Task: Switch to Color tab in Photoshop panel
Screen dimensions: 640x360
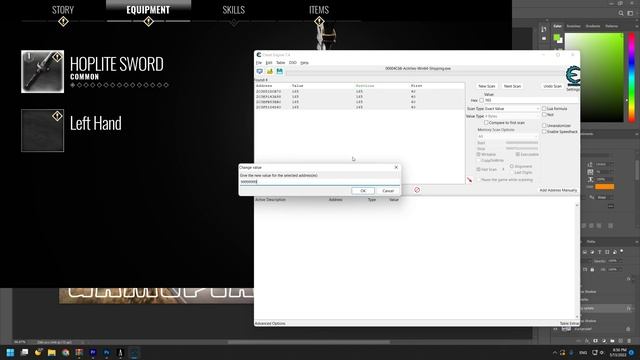Action: click(557, 26)
